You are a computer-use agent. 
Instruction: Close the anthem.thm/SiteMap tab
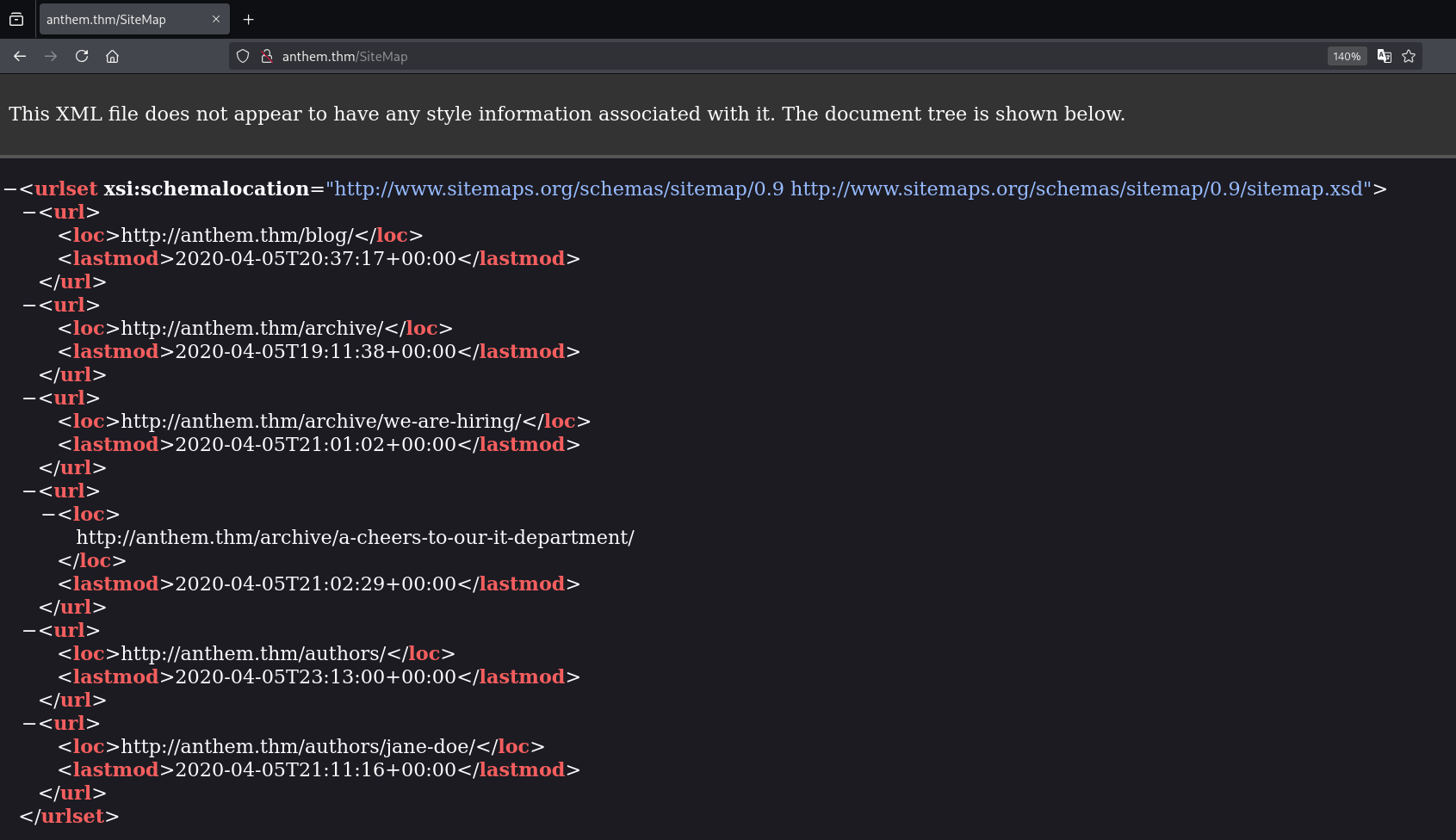[x=216, y=19]
